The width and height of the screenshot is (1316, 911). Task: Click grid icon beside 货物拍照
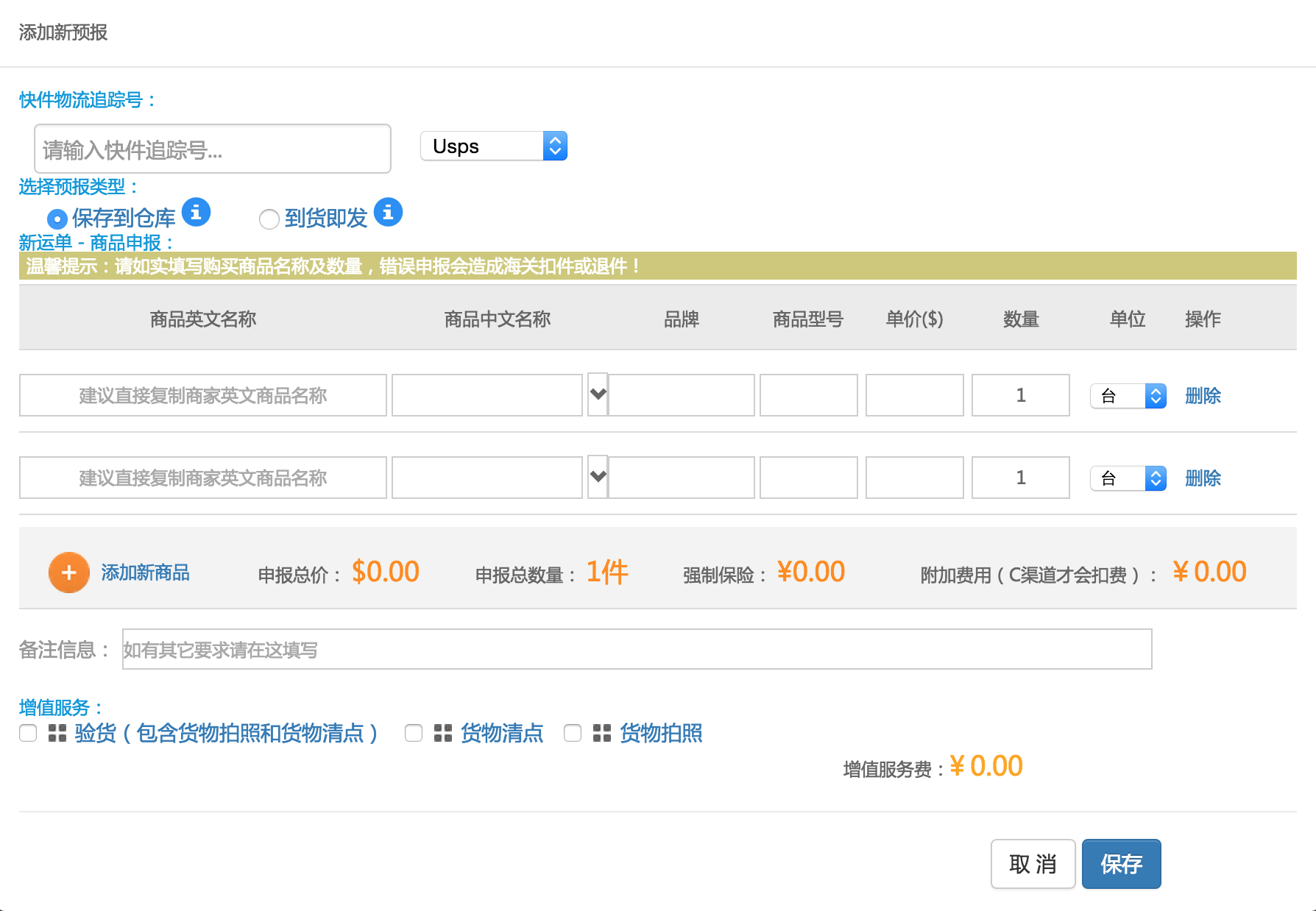click(602, 733)
